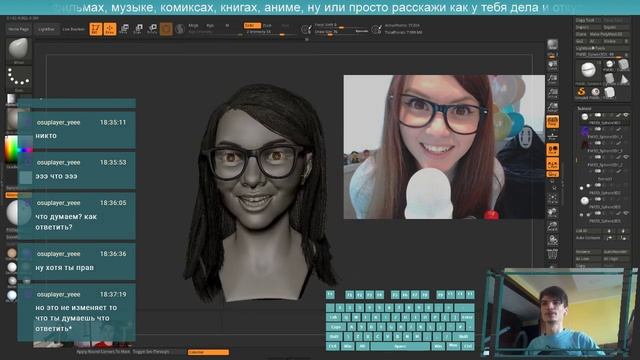Screen dimensions: 640x360
Task: Toggle the L.Sym button
Action: pos(553,164)
